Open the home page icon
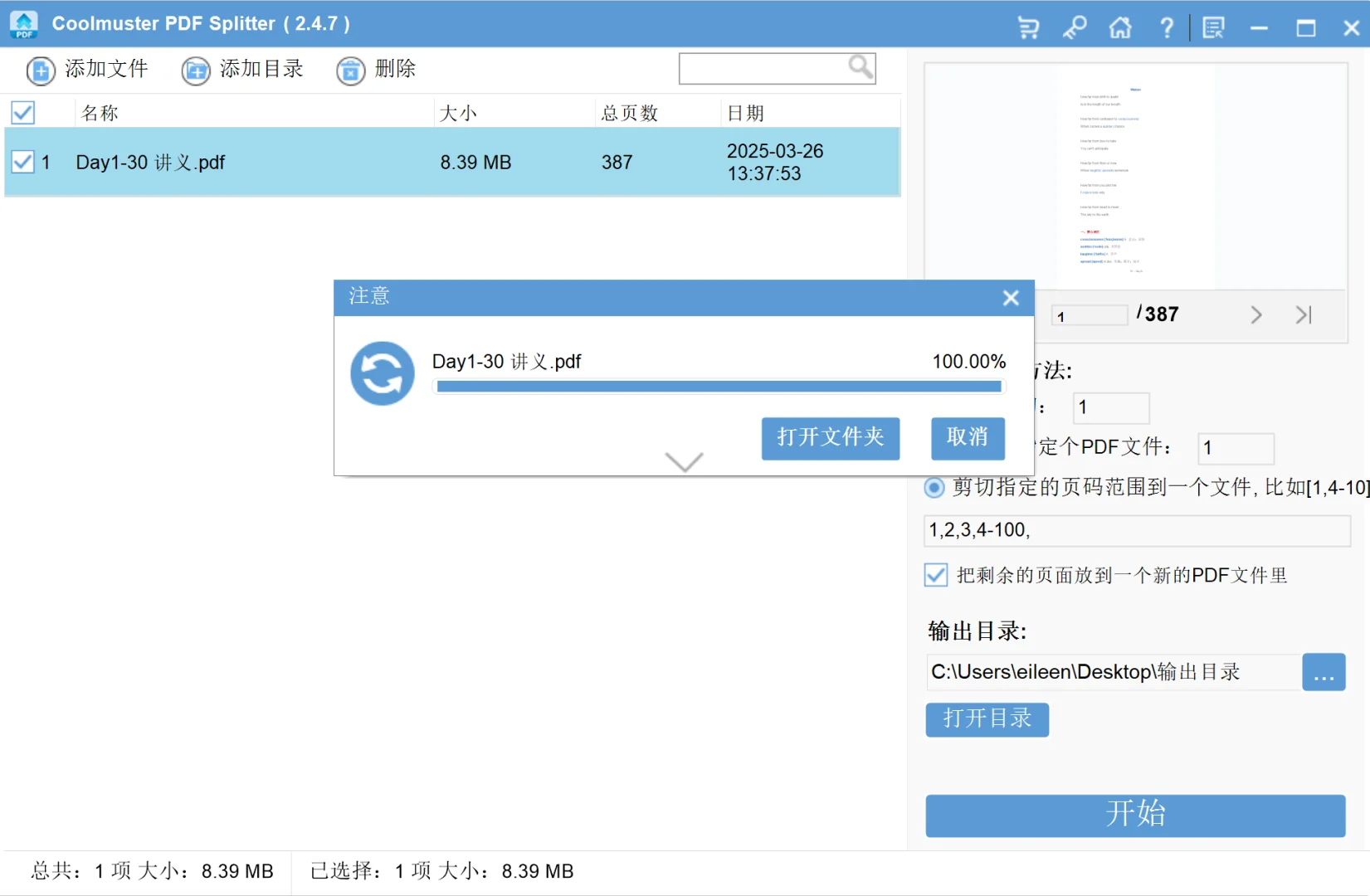The image size is (1370, 896). click(x=1120, y=27)
